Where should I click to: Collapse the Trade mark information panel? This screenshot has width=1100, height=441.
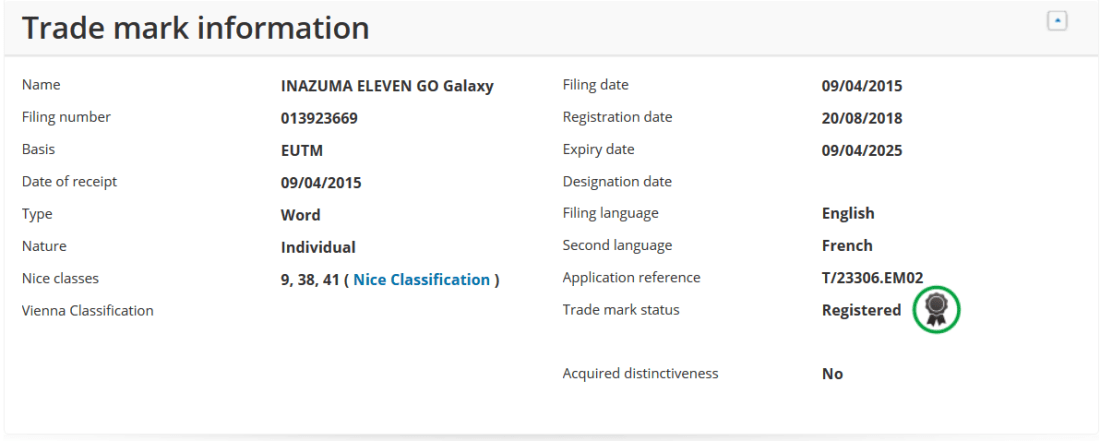point(1056,21)
